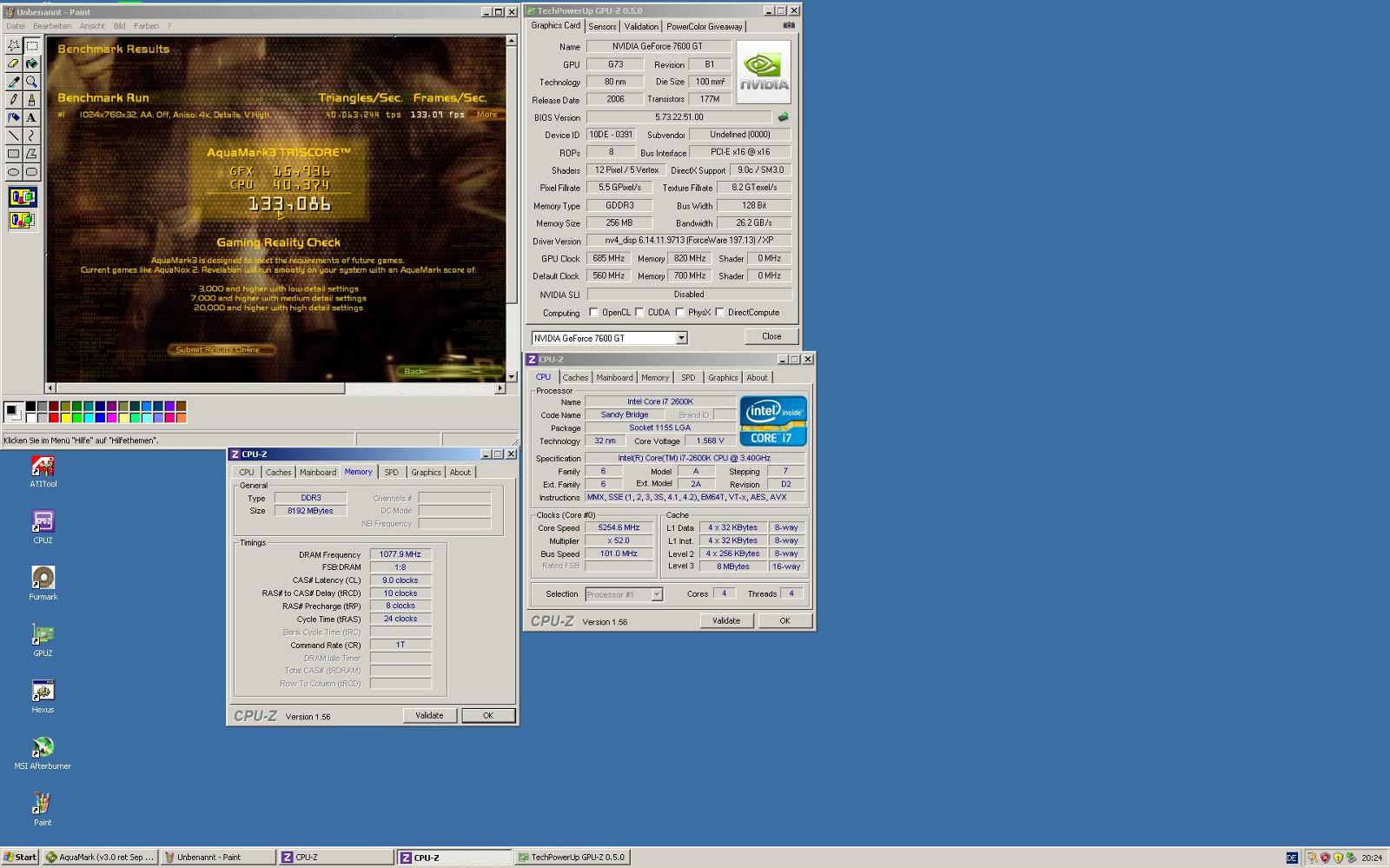The image size is (1390, 868).
Task: Click the DRAM Frequency value 1077.9 MHz
Action: click(400, 554)
